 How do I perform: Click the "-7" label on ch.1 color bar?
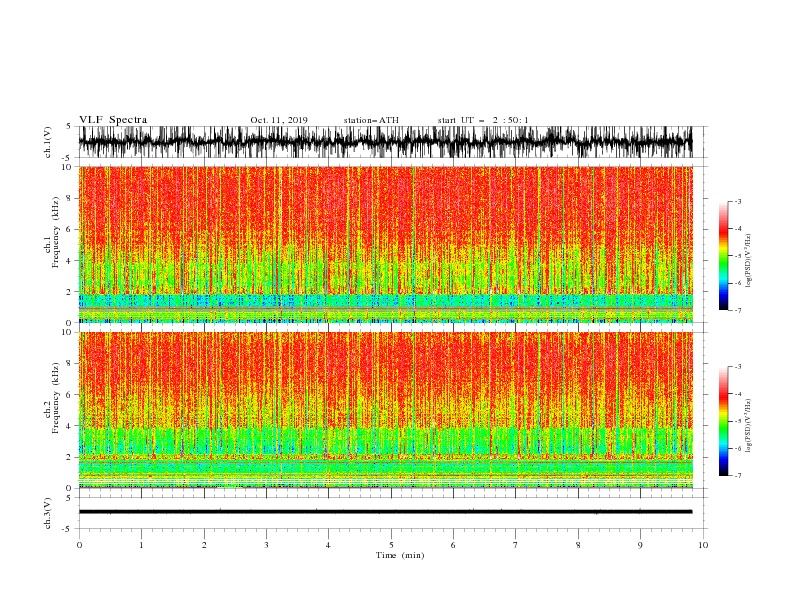click(x=738, y=310)
